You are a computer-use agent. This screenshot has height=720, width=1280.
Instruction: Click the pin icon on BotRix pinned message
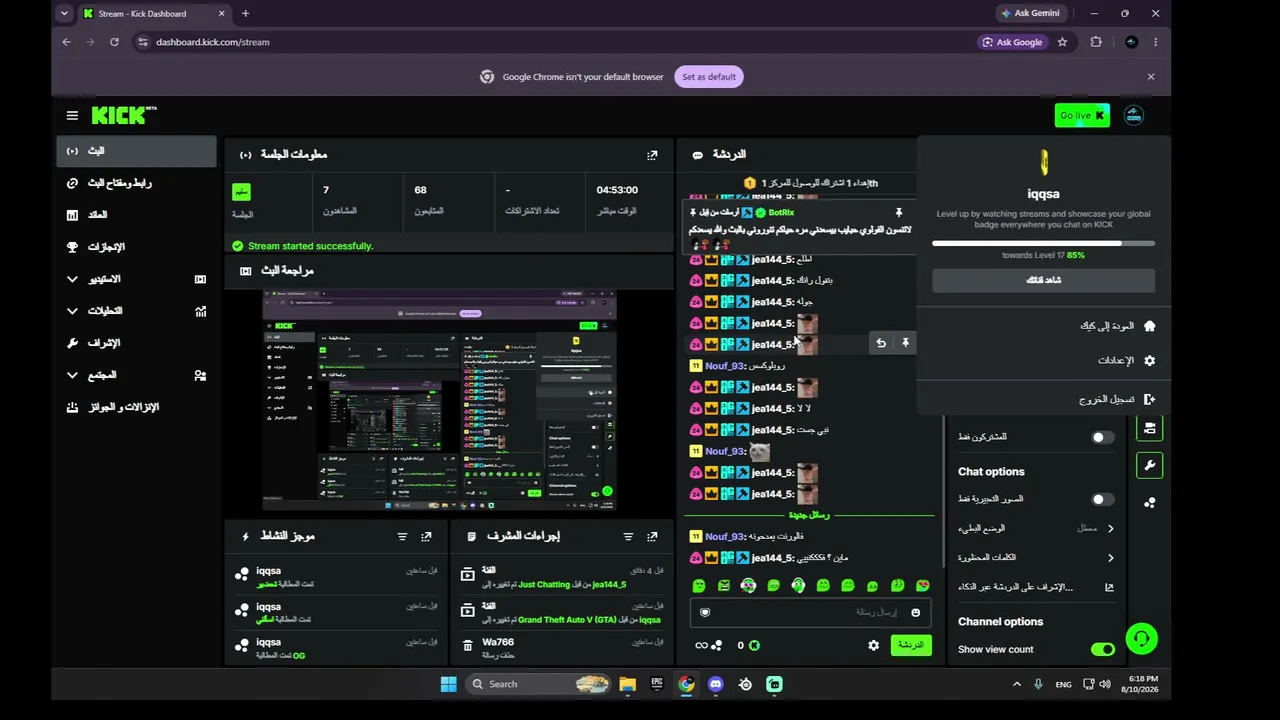point(898,213)
